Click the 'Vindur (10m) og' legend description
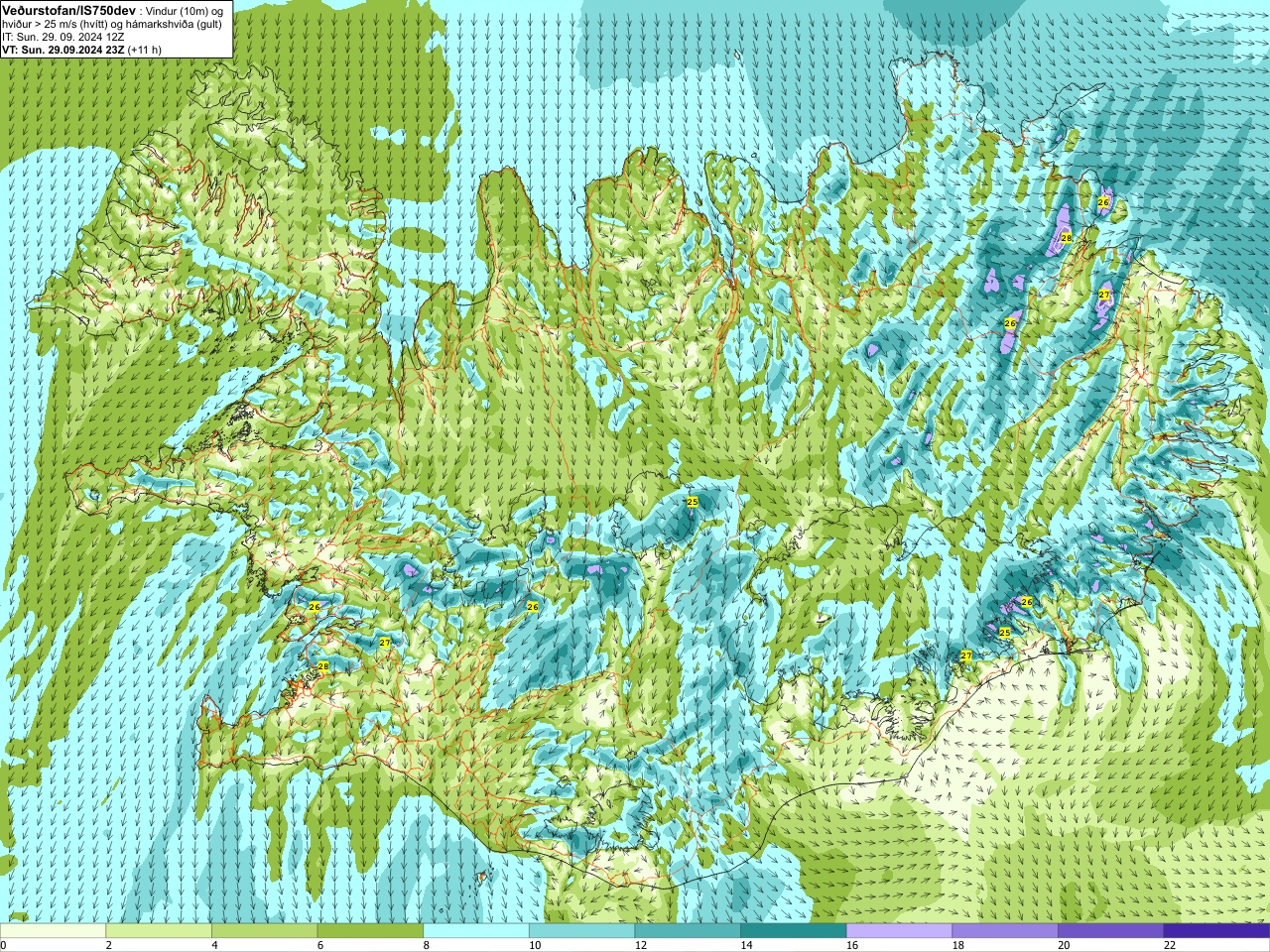 pyautogui.click(x=185, y=11)
